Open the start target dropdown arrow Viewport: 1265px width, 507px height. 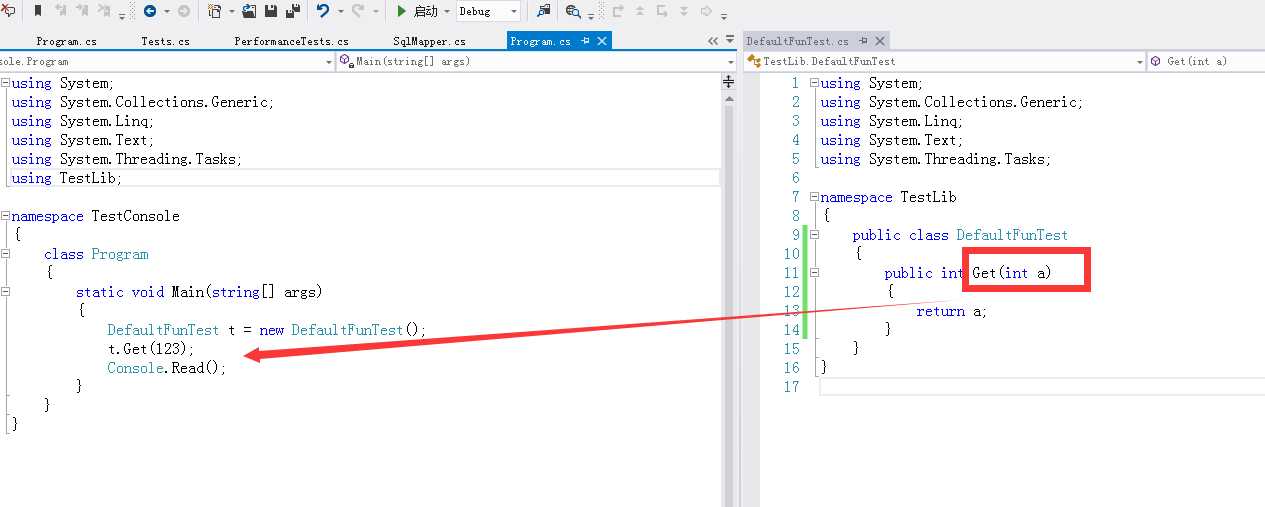(446, 12)
